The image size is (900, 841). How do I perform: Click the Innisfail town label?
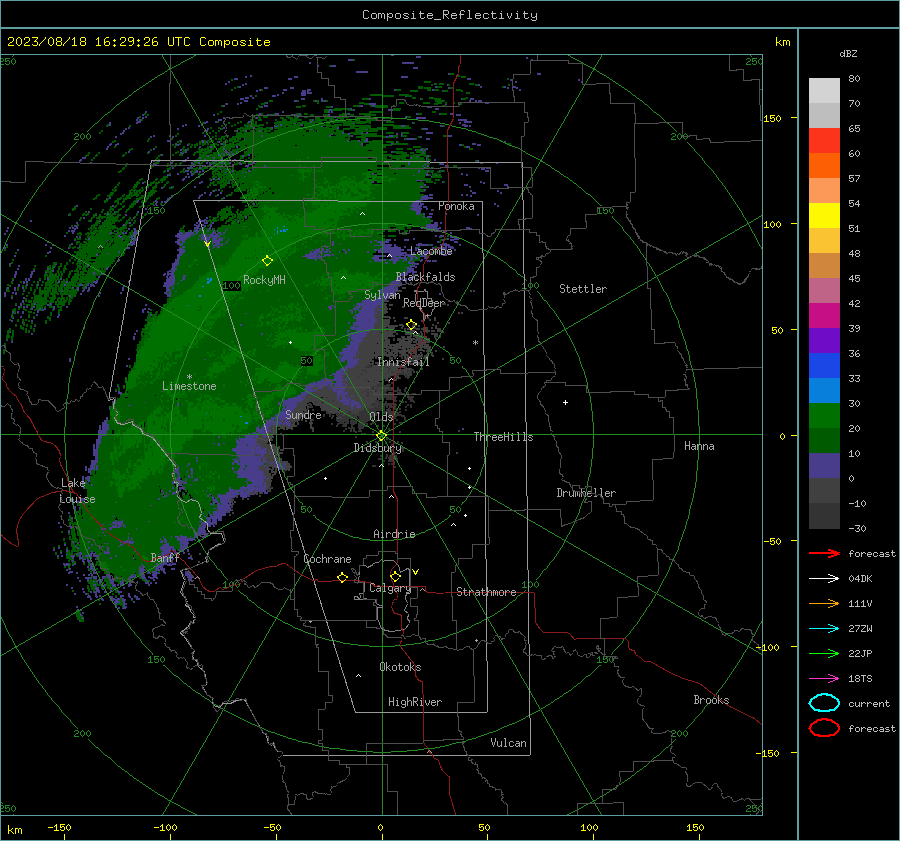[x=403, y=362]
